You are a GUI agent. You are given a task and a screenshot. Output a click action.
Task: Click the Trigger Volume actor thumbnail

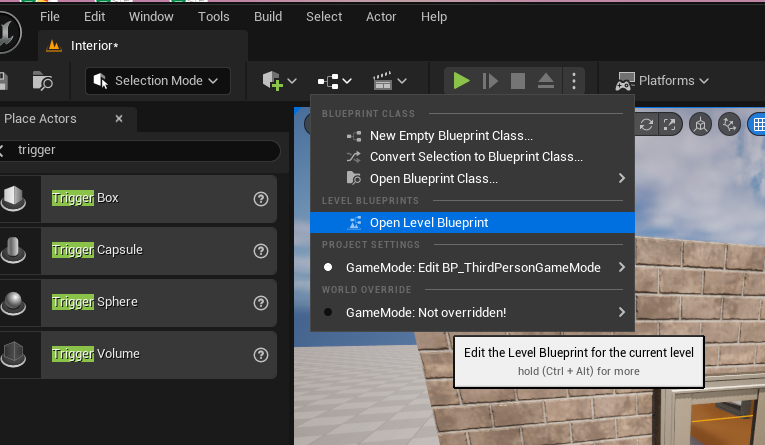pos(14,355)
